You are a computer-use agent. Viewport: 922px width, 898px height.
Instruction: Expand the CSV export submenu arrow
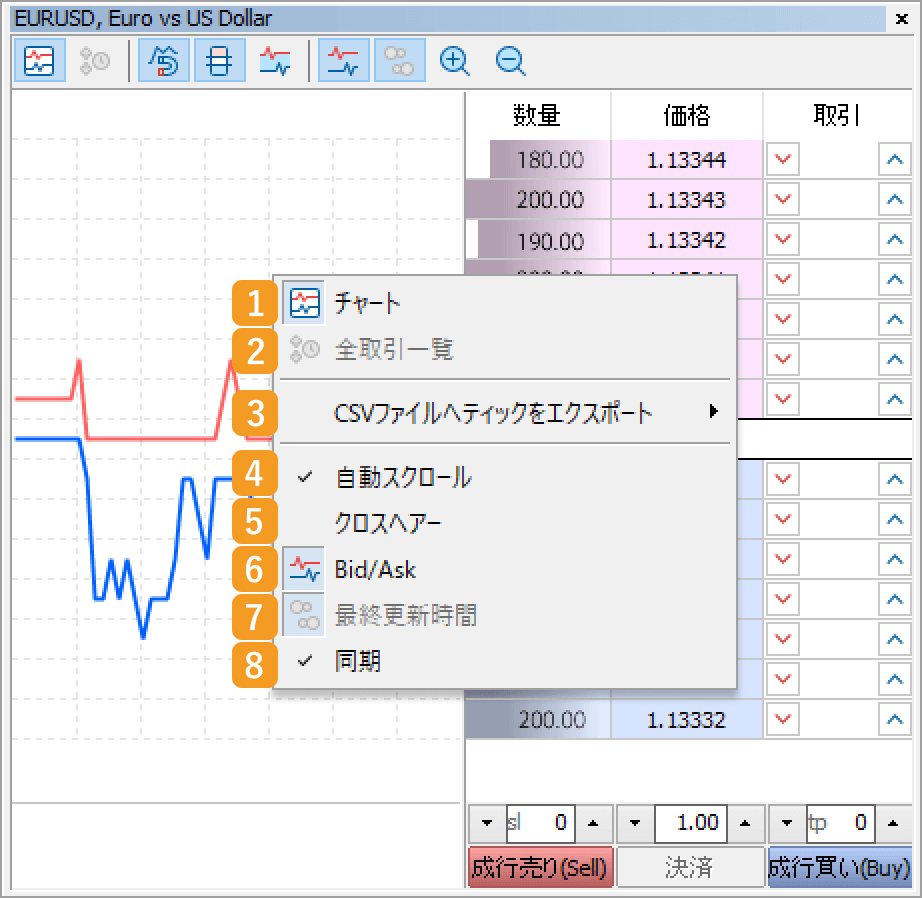coord(713,411)
